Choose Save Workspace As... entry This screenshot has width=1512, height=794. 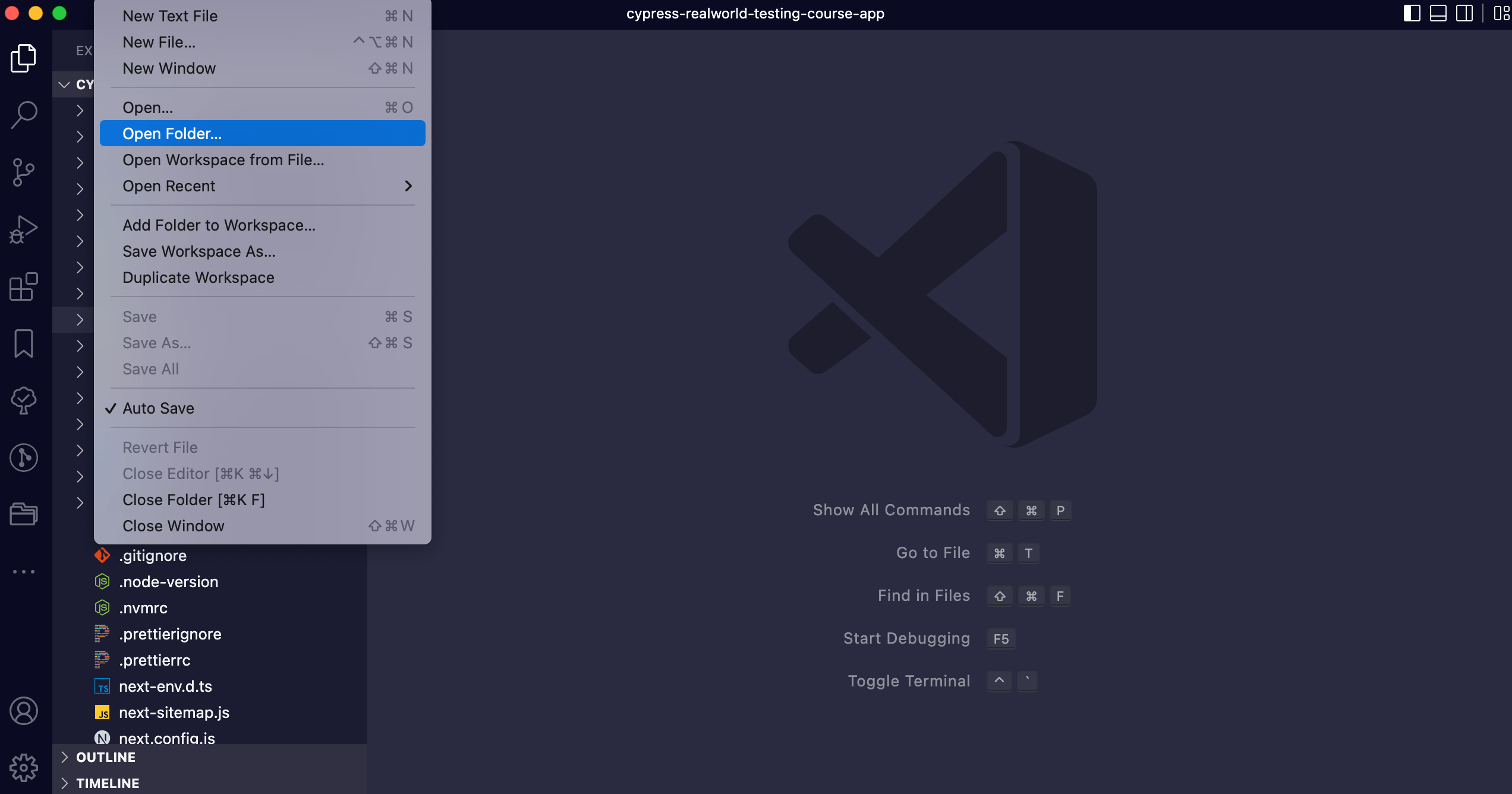pos(199,251)
